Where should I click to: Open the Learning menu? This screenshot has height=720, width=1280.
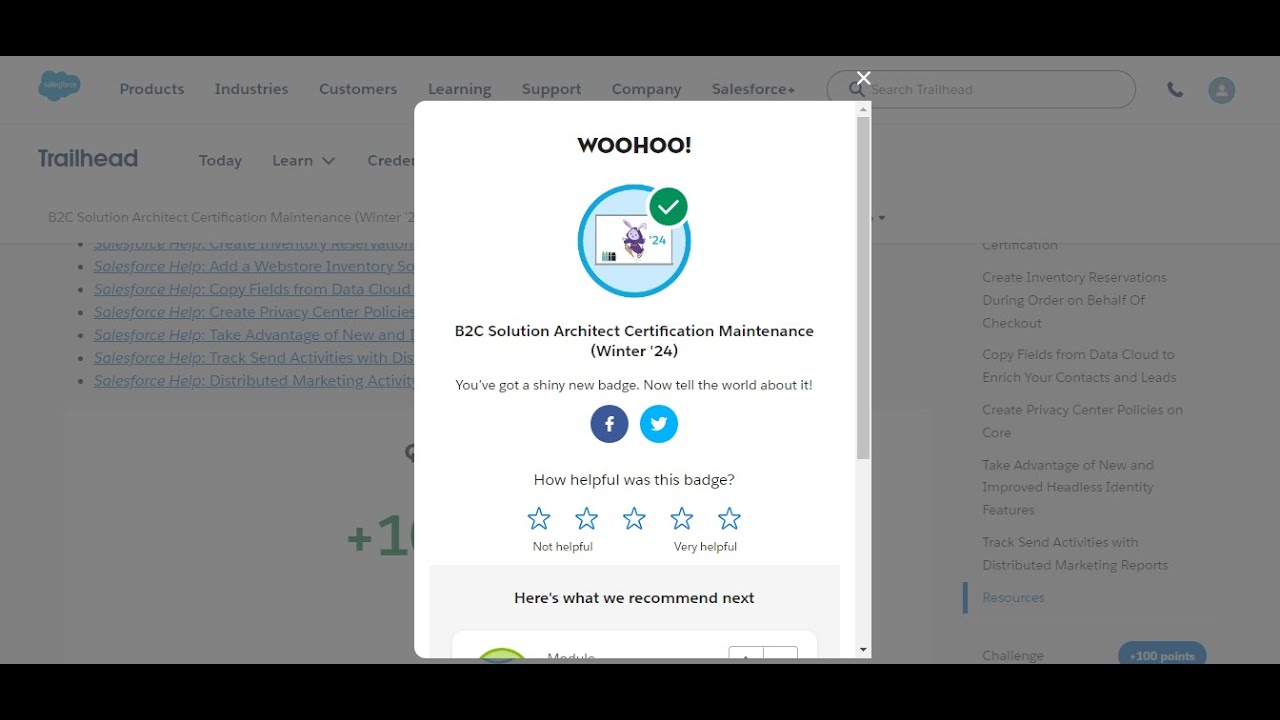(x=460, y=89)
